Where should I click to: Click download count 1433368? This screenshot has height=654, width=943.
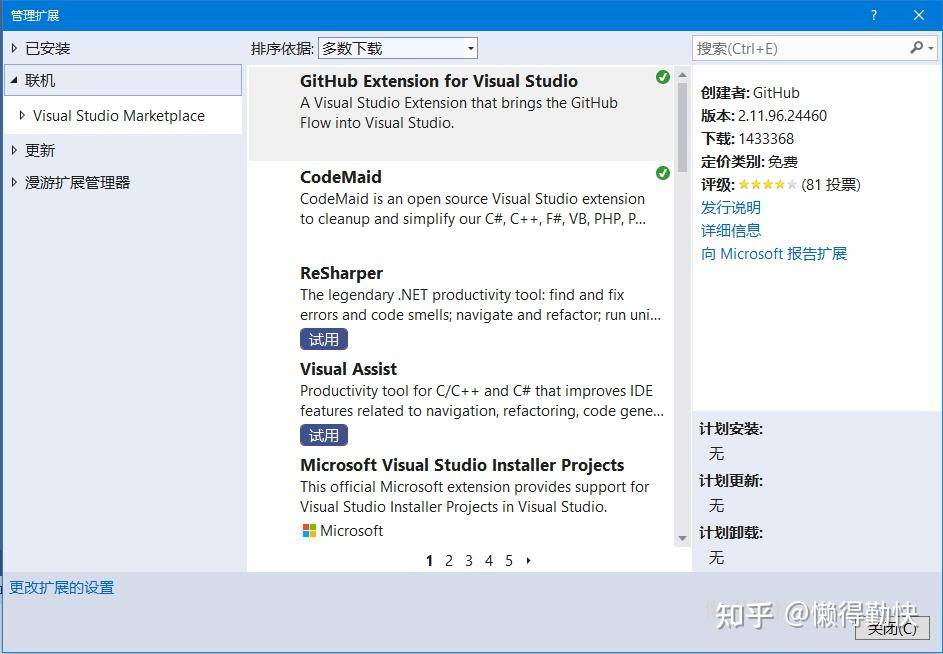(x=766, y=138)
